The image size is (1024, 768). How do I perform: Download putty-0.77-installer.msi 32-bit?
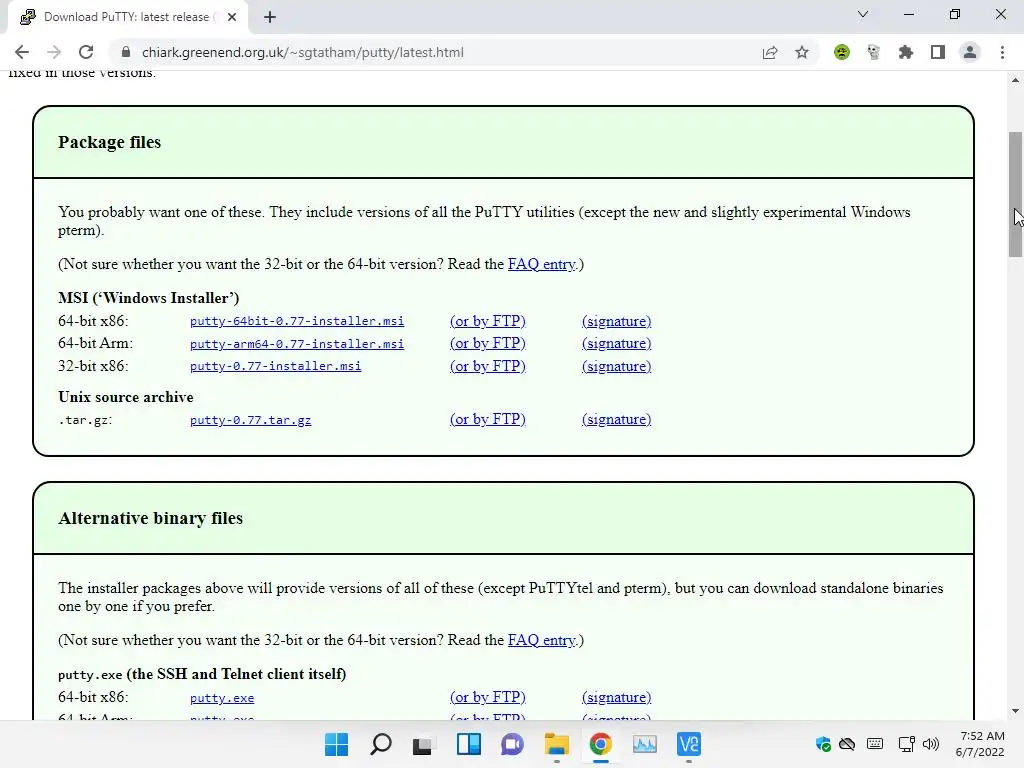276,366
